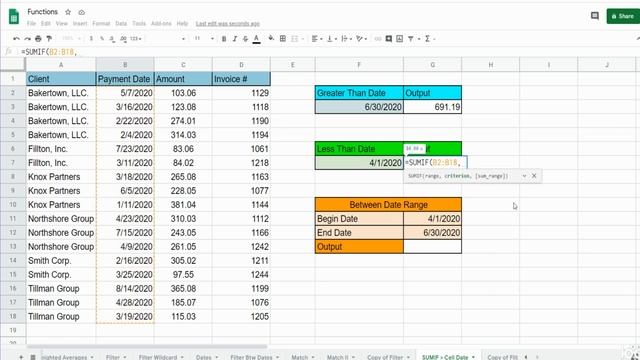
Task: Click the Insert link icon
Action: tap(378, 39)
